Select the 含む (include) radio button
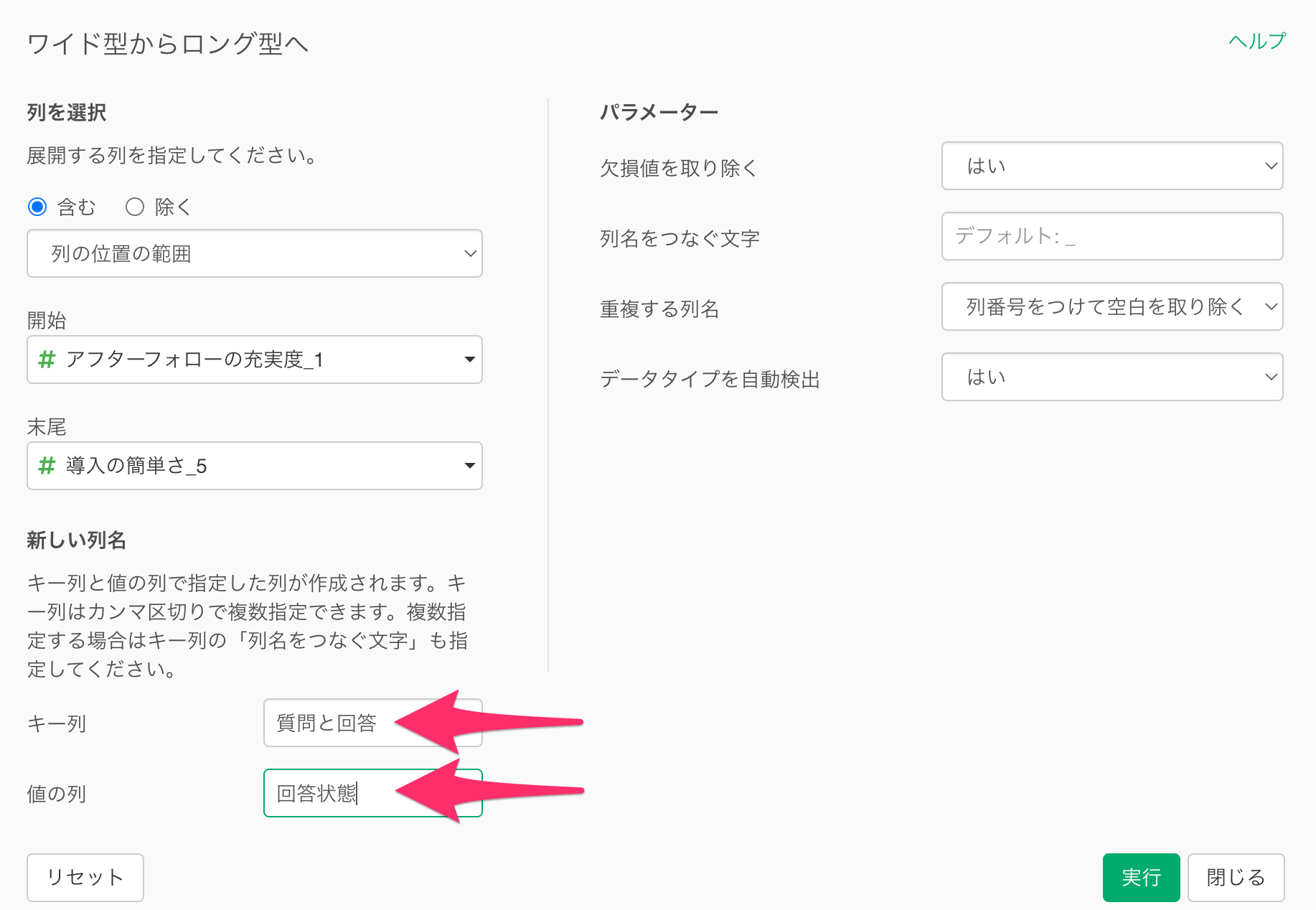The height and width of the screenshot is (910, 1316). pyautogui.click(x=37, y=207)
